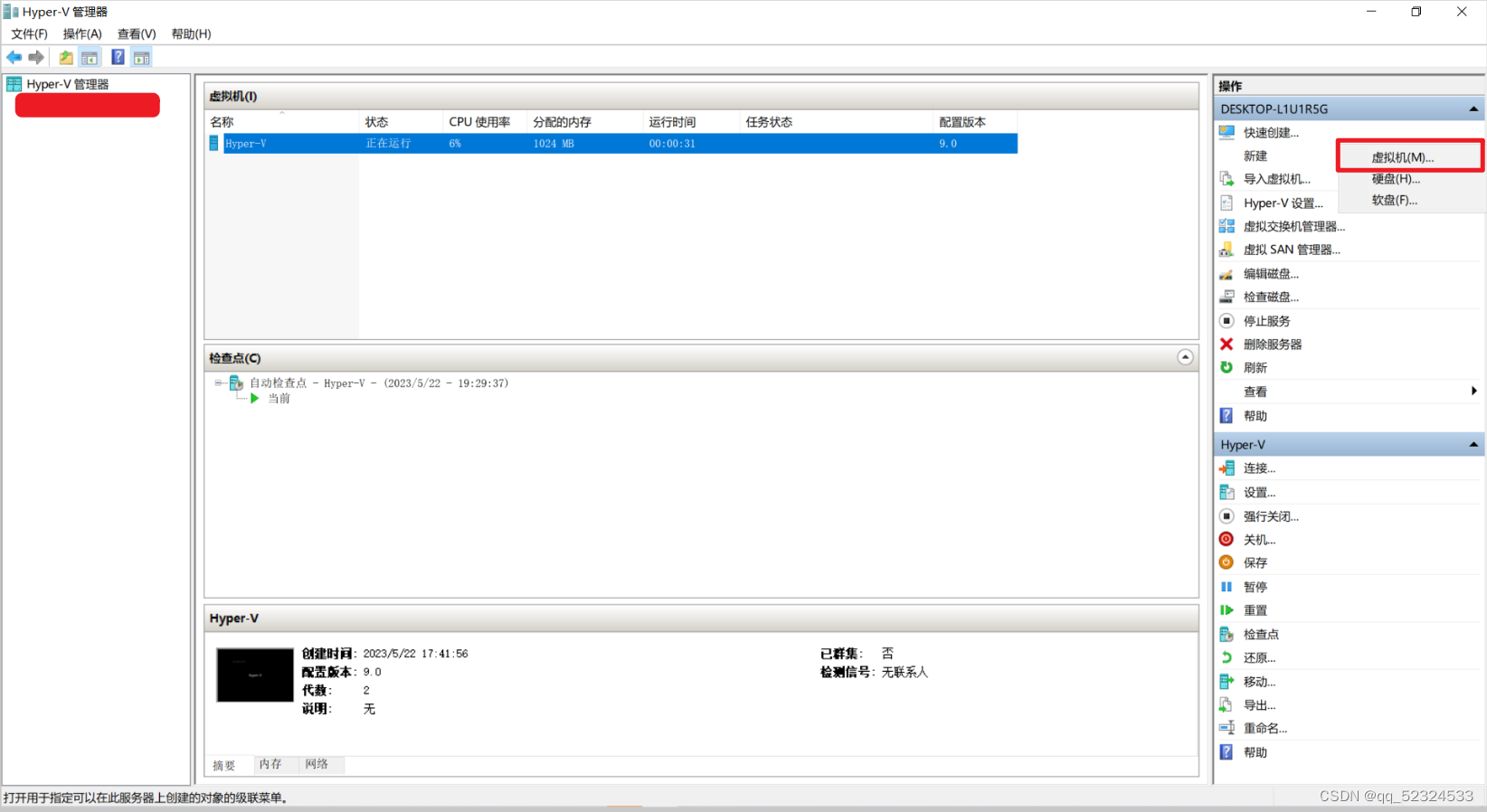Viewport: 1487px width, 812px height.
Task: Click the orange 保存 icon
Action: click(1227, 562)
